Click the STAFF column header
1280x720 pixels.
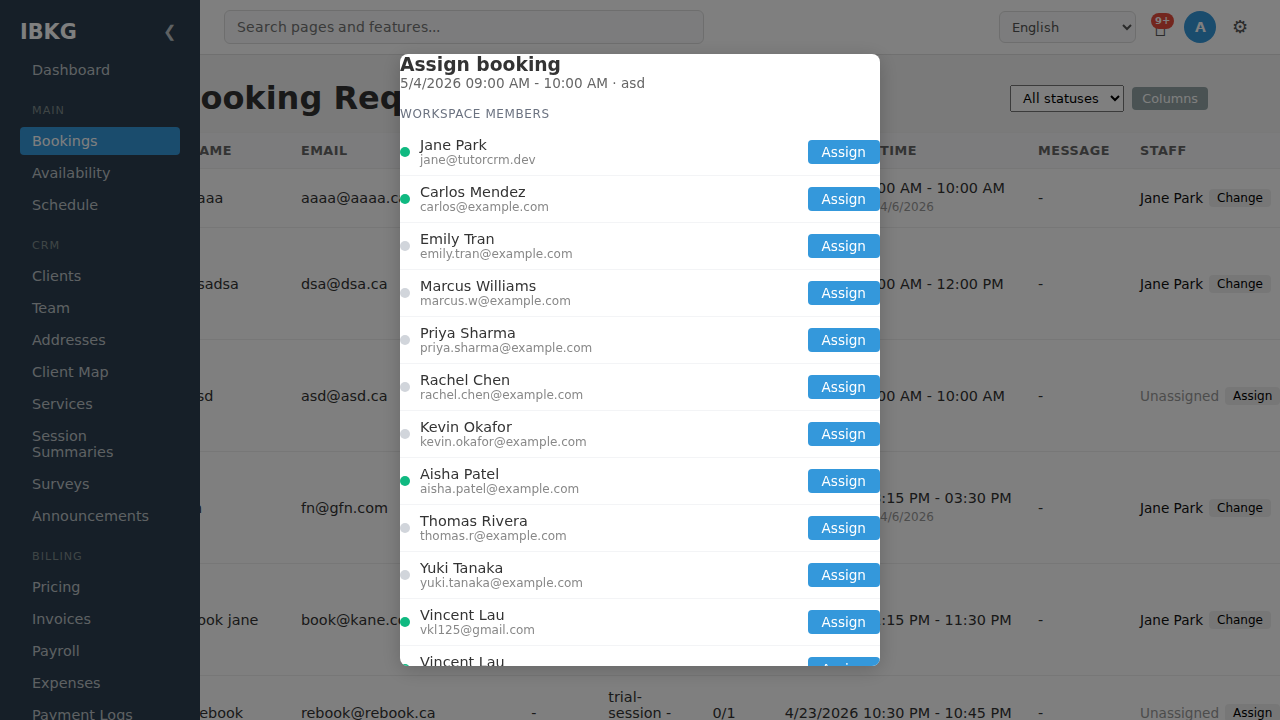[1162, 151]
